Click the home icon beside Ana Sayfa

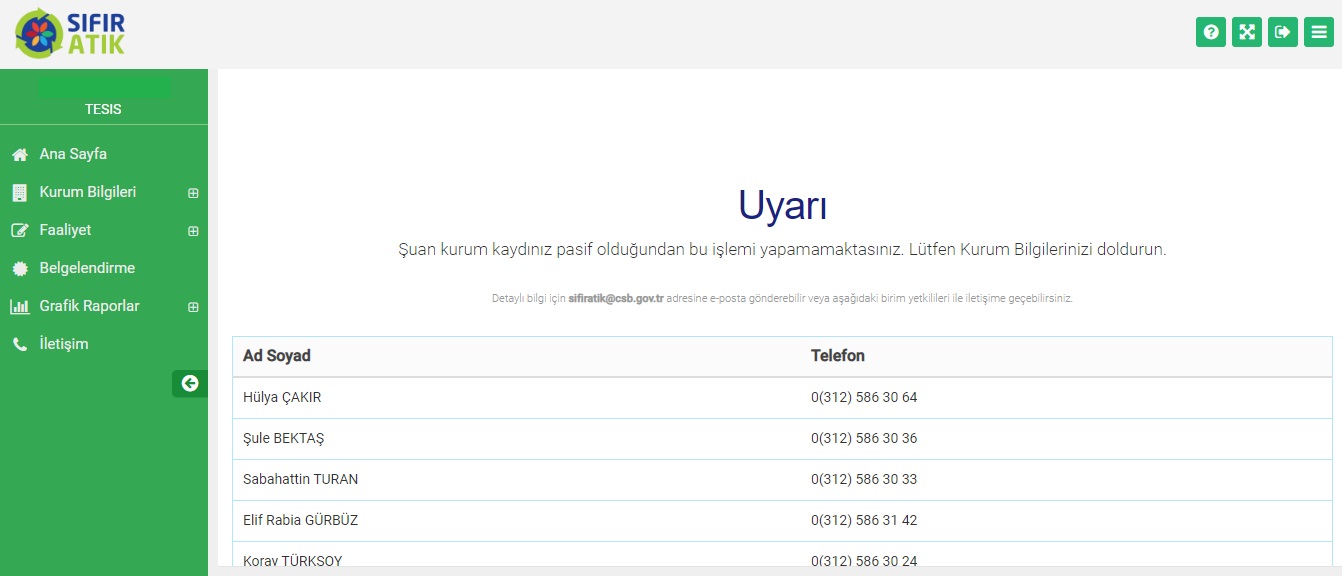(x=19, y=155)
